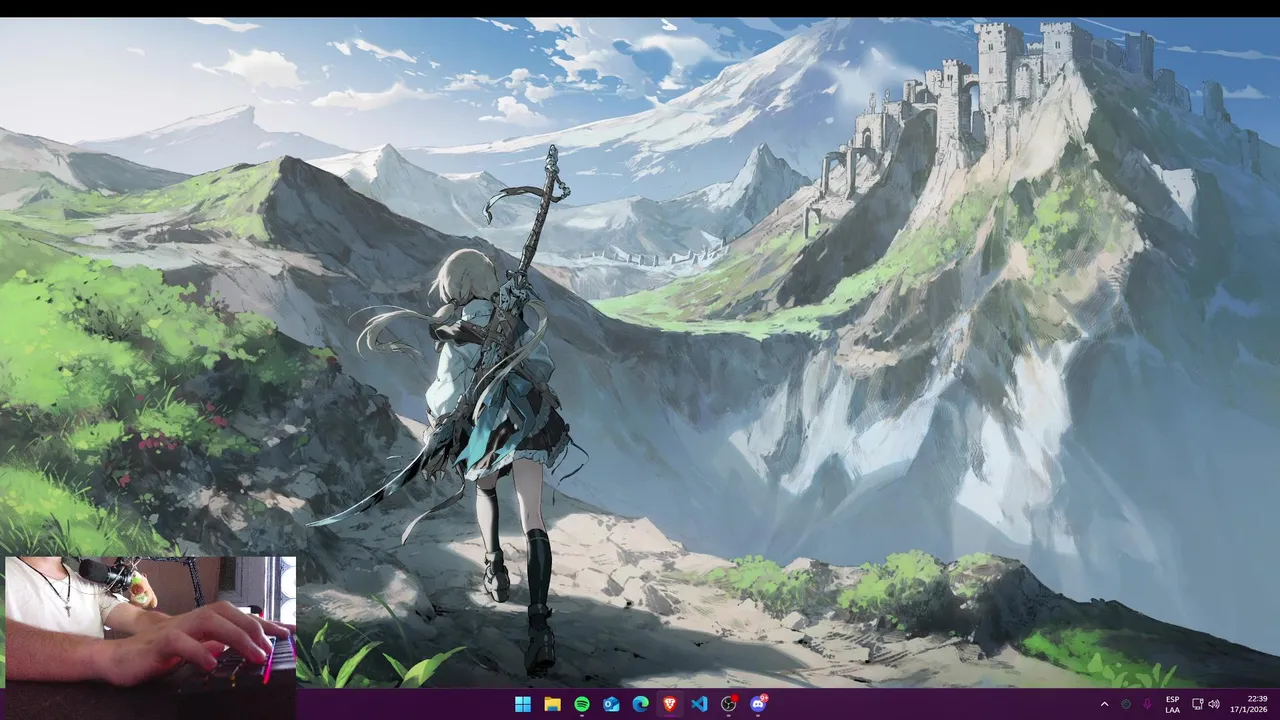Switch to the Brave browser taskbar icon
Viewport: 1280px width, 720px height.
(670, 704)
